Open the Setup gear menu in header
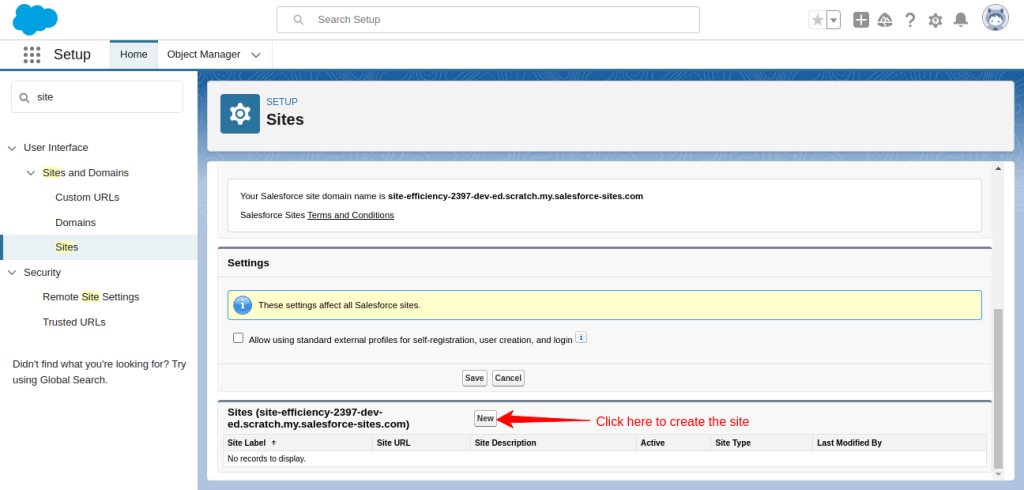This screenshot has height=490, width=1024. [x=935, y=20]
